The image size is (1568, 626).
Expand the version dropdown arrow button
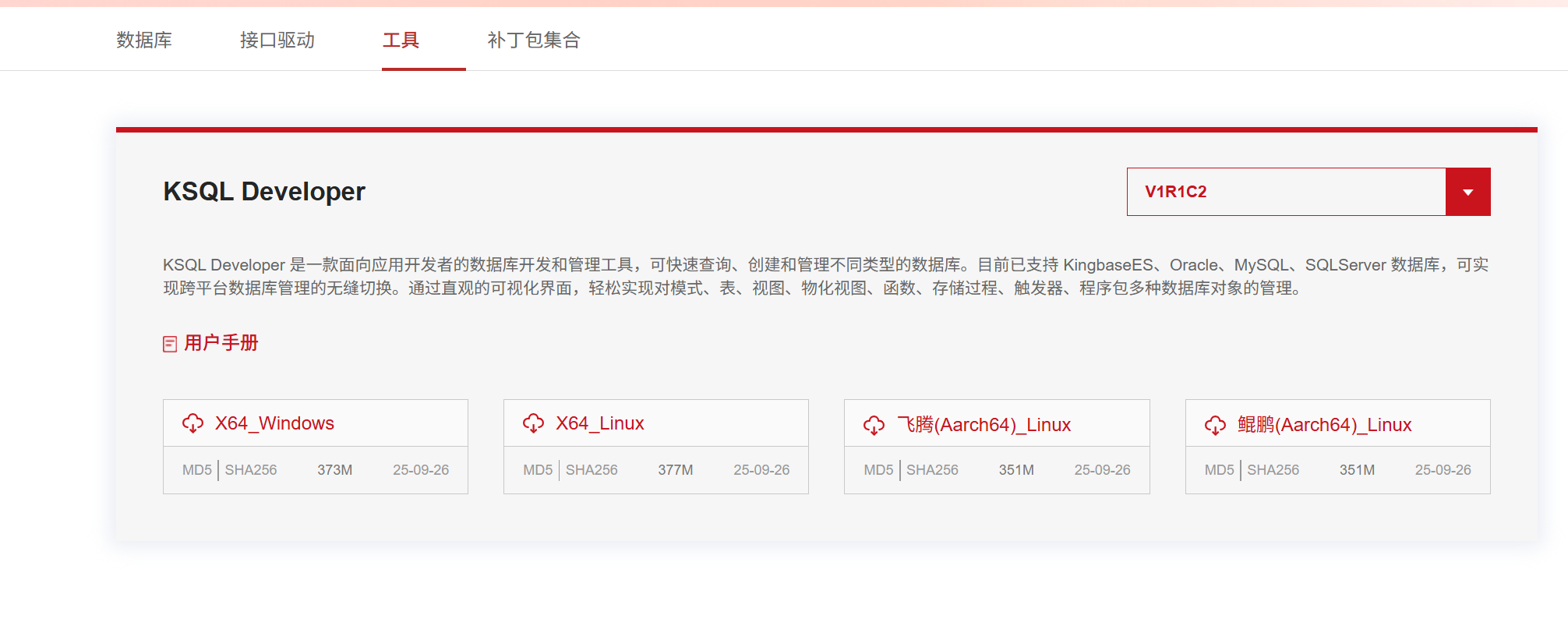point(1467,192)
